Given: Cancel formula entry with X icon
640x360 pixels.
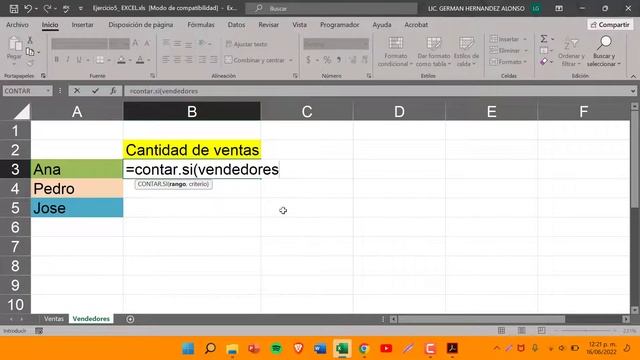Looking at the screenshot, I should click(77, 91).
